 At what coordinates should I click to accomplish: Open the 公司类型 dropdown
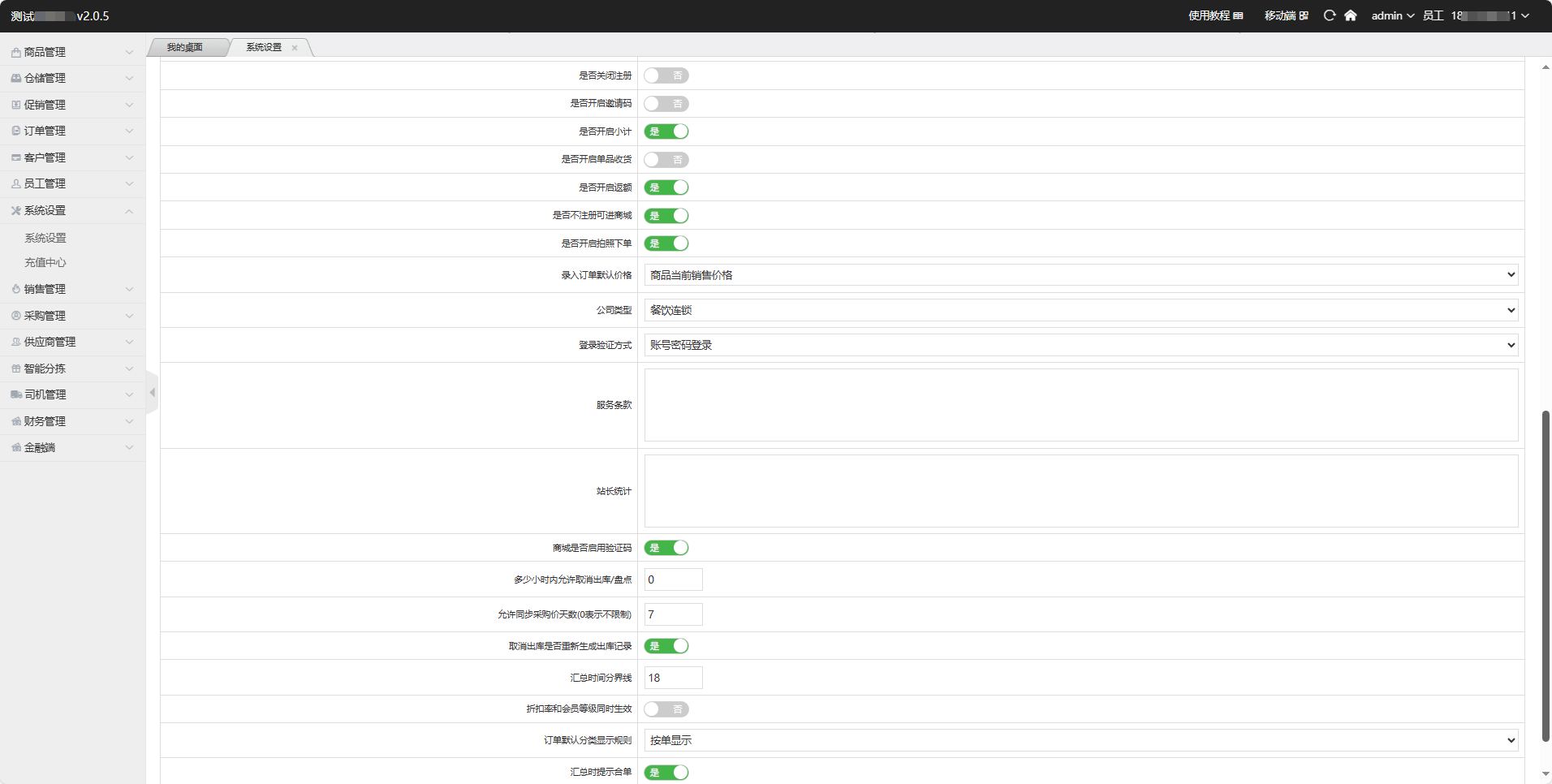[1080, 310]
